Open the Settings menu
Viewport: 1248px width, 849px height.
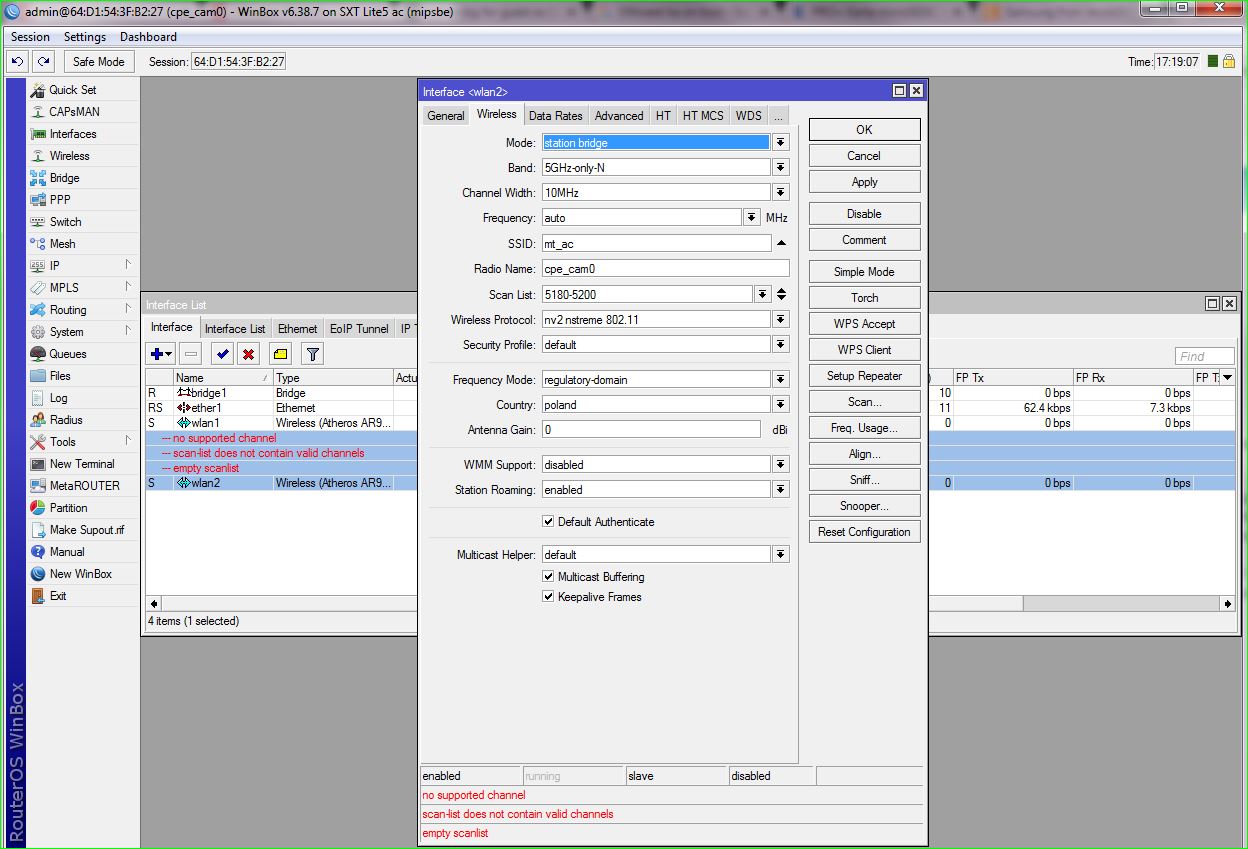click(x=84, y=37)
